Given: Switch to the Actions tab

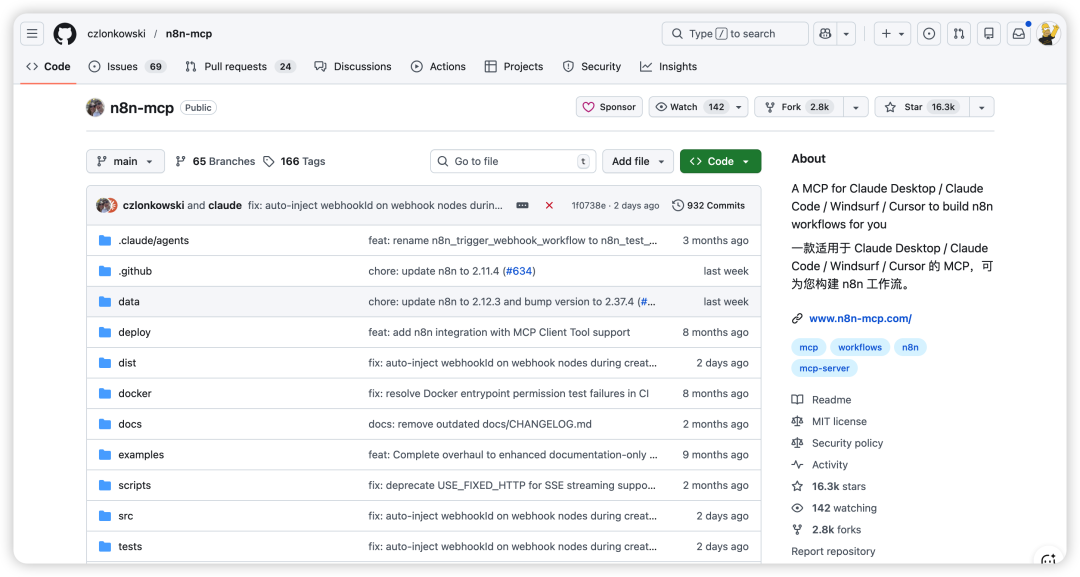Looking at the screenshot, I should coord(438,67).
